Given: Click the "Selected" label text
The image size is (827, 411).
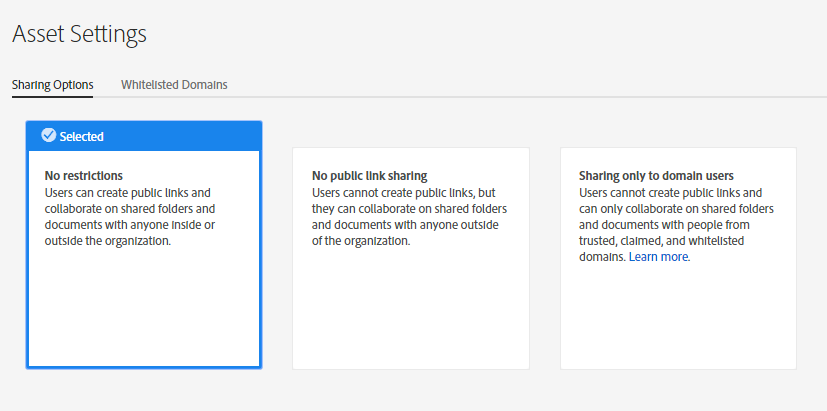Looking at the screenshot, I should [81, 136].
